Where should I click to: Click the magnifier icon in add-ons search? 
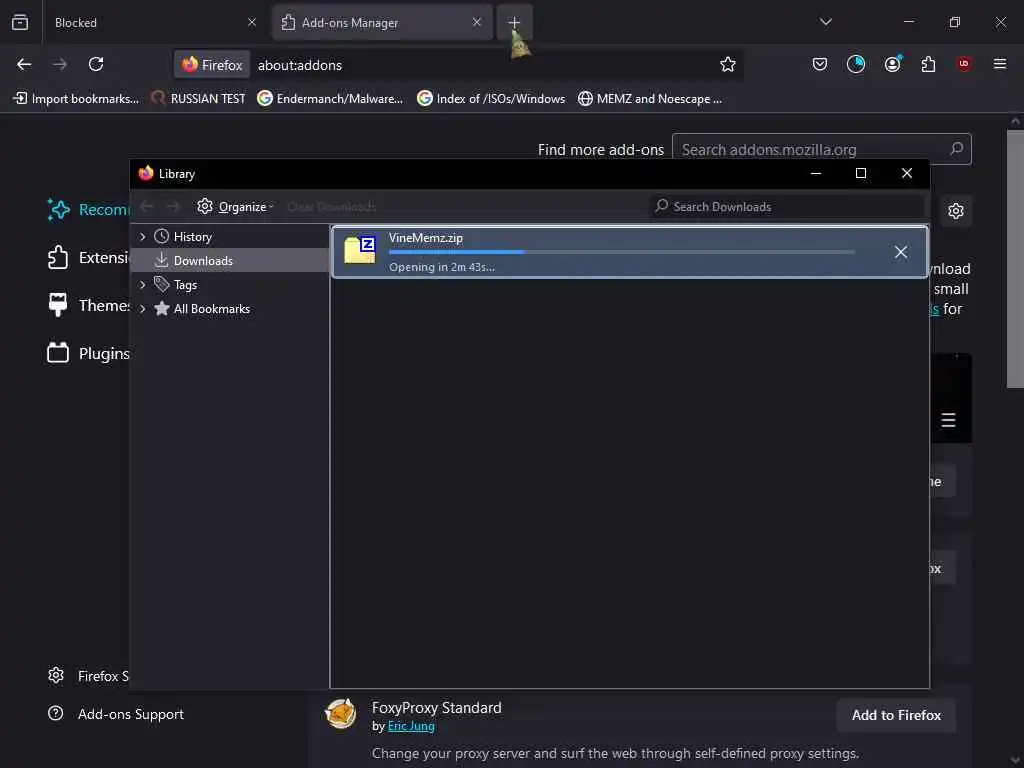click(x=957, y=149)
